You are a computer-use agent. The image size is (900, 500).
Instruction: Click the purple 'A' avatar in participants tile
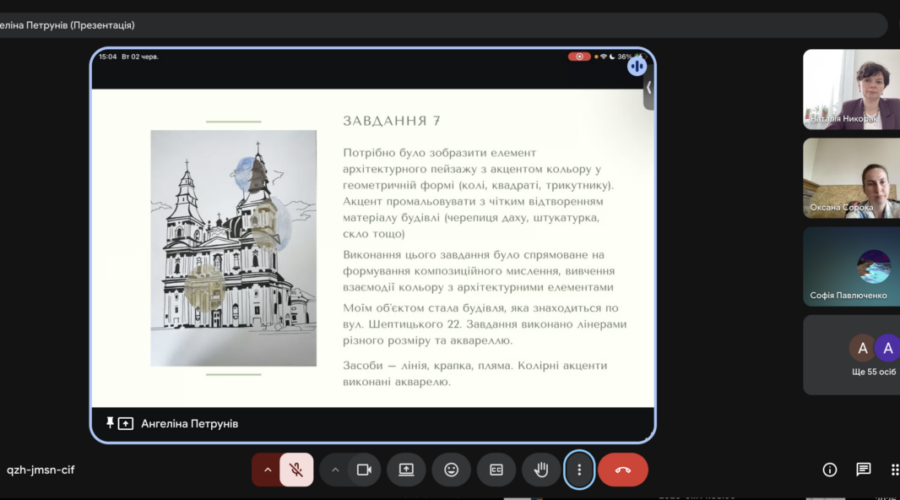tap(888, 348)
